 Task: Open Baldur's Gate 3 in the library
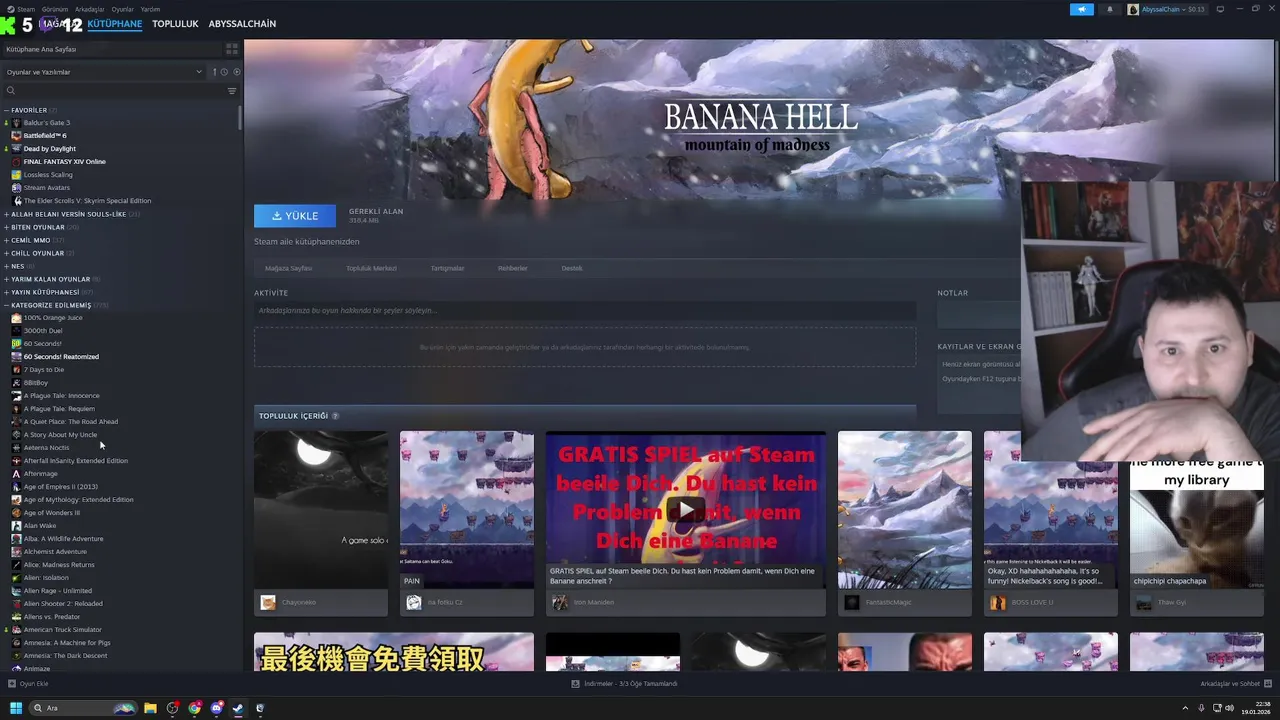coord(46,123)
